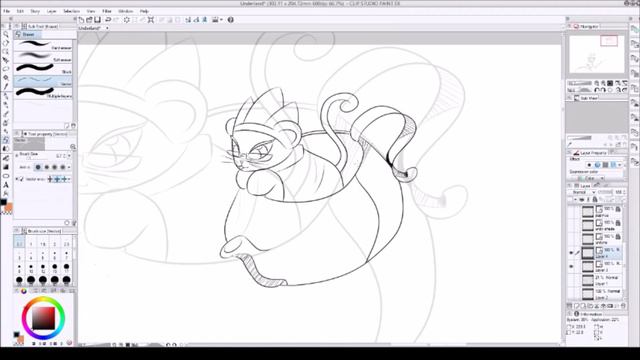Choose first anti-aliasing level option
The width and height of the screenshot is (640, 360).
click(38, 167)
